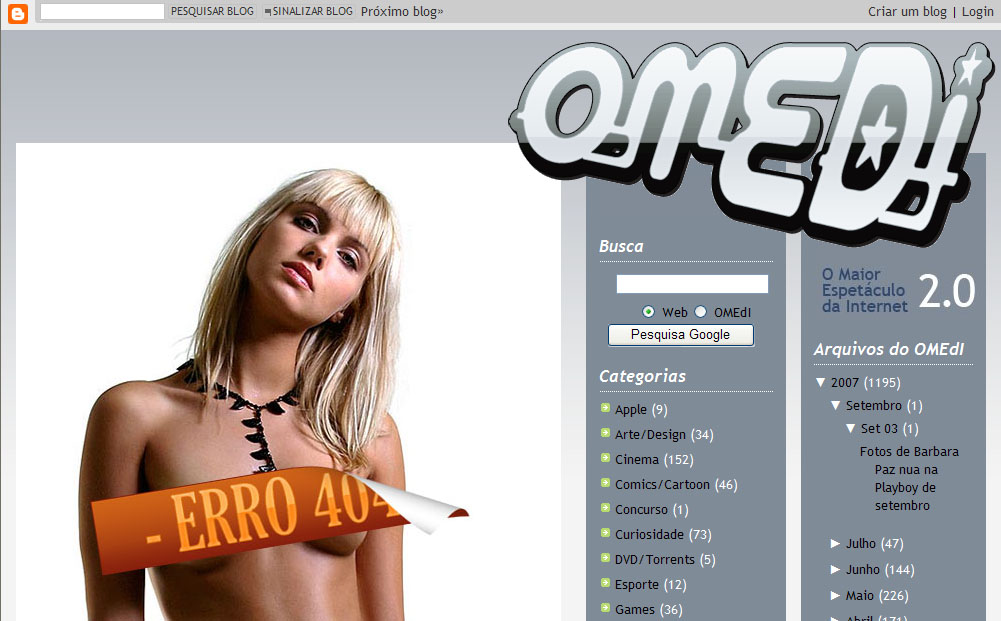
Task: Select the Web search radio button
Action: click(x=649, y=312)
